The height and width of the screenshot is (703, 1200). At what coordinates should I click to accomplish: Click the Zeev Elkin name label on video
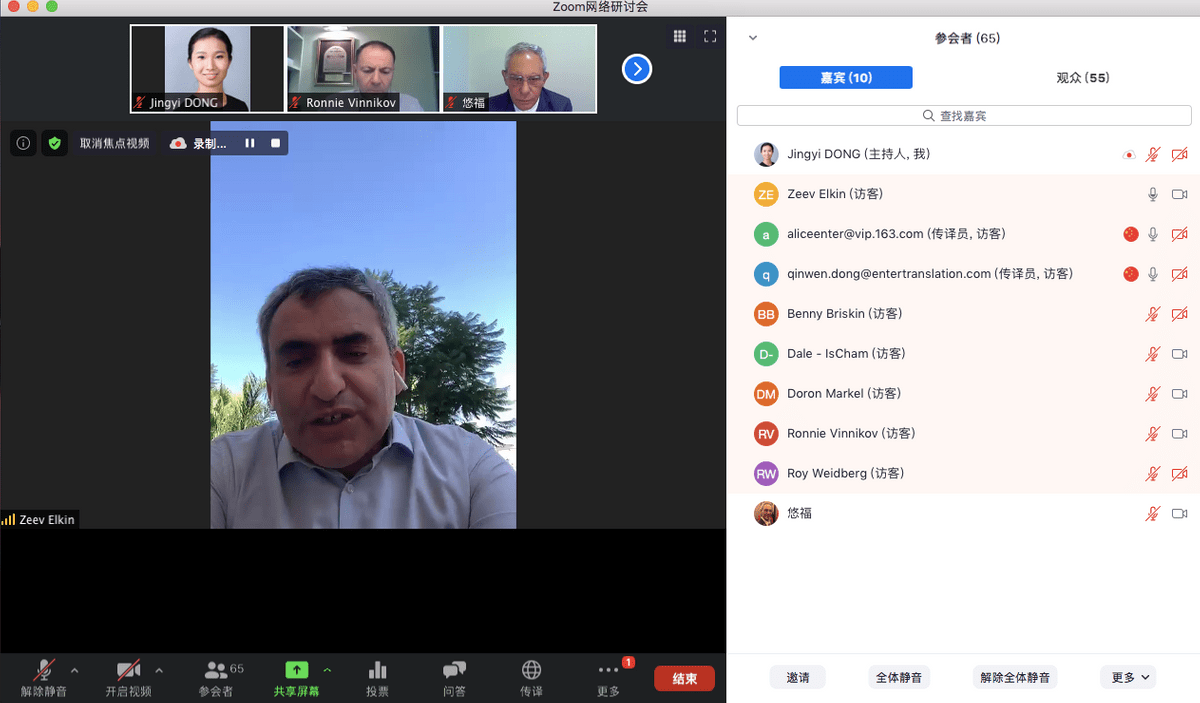[x=39, y=520]
